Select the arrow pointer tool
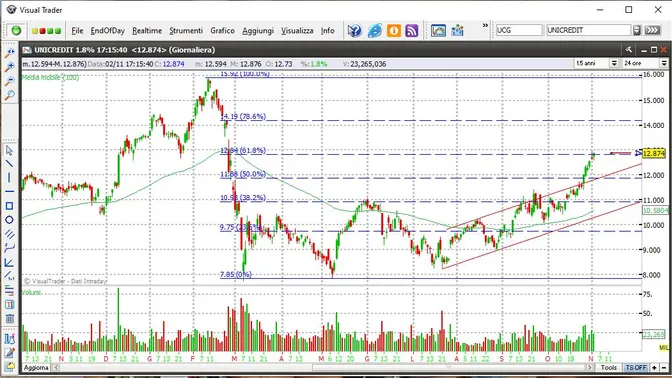 9,150
